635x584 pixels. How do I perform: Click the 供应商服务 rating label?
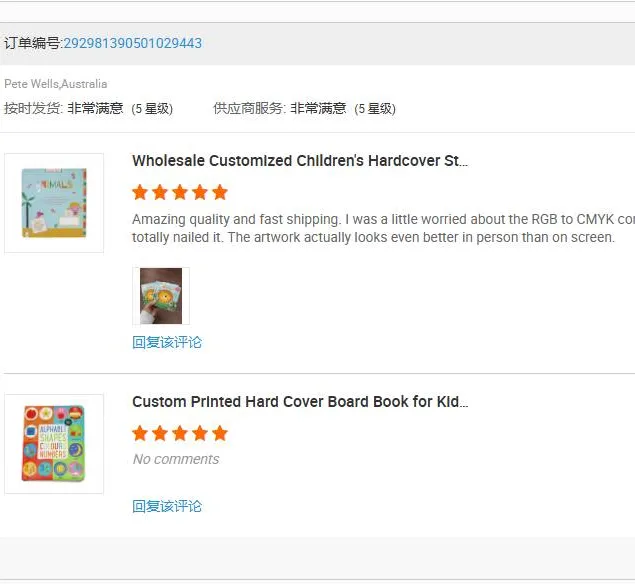coord(249,108)
